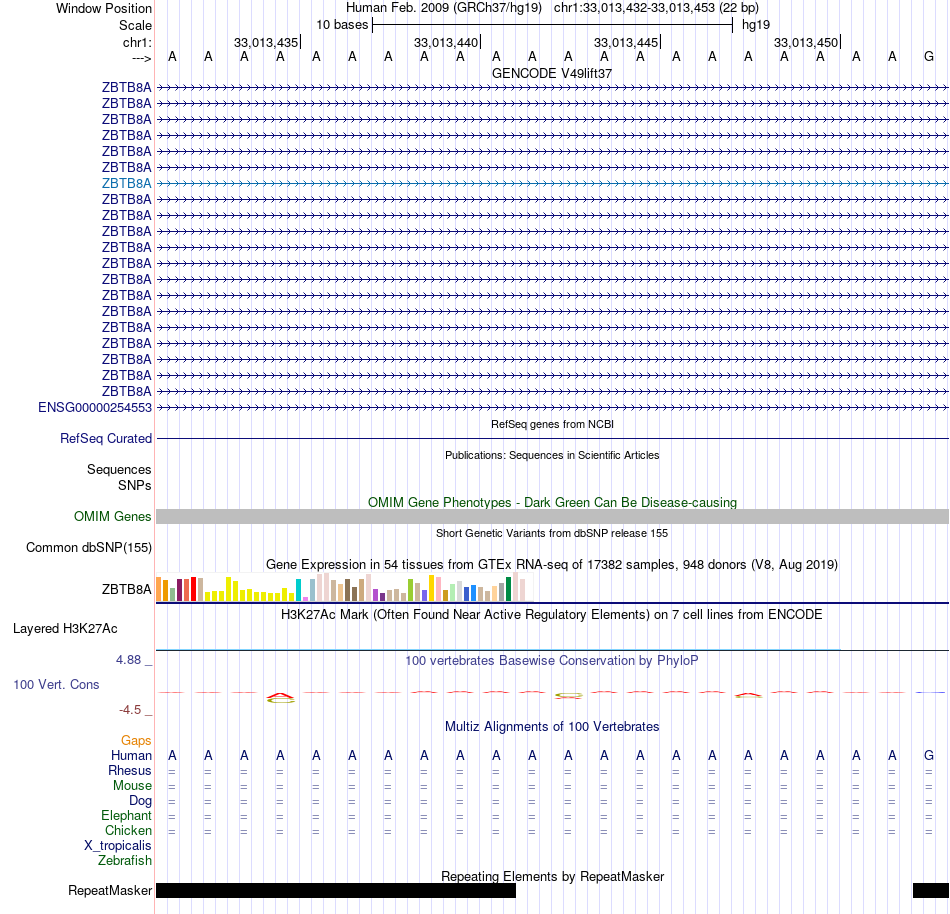Viewport: 950px width, 914px height.
Task: Select the Layered H3K27Ac label
Action: [x=65, y=629]
